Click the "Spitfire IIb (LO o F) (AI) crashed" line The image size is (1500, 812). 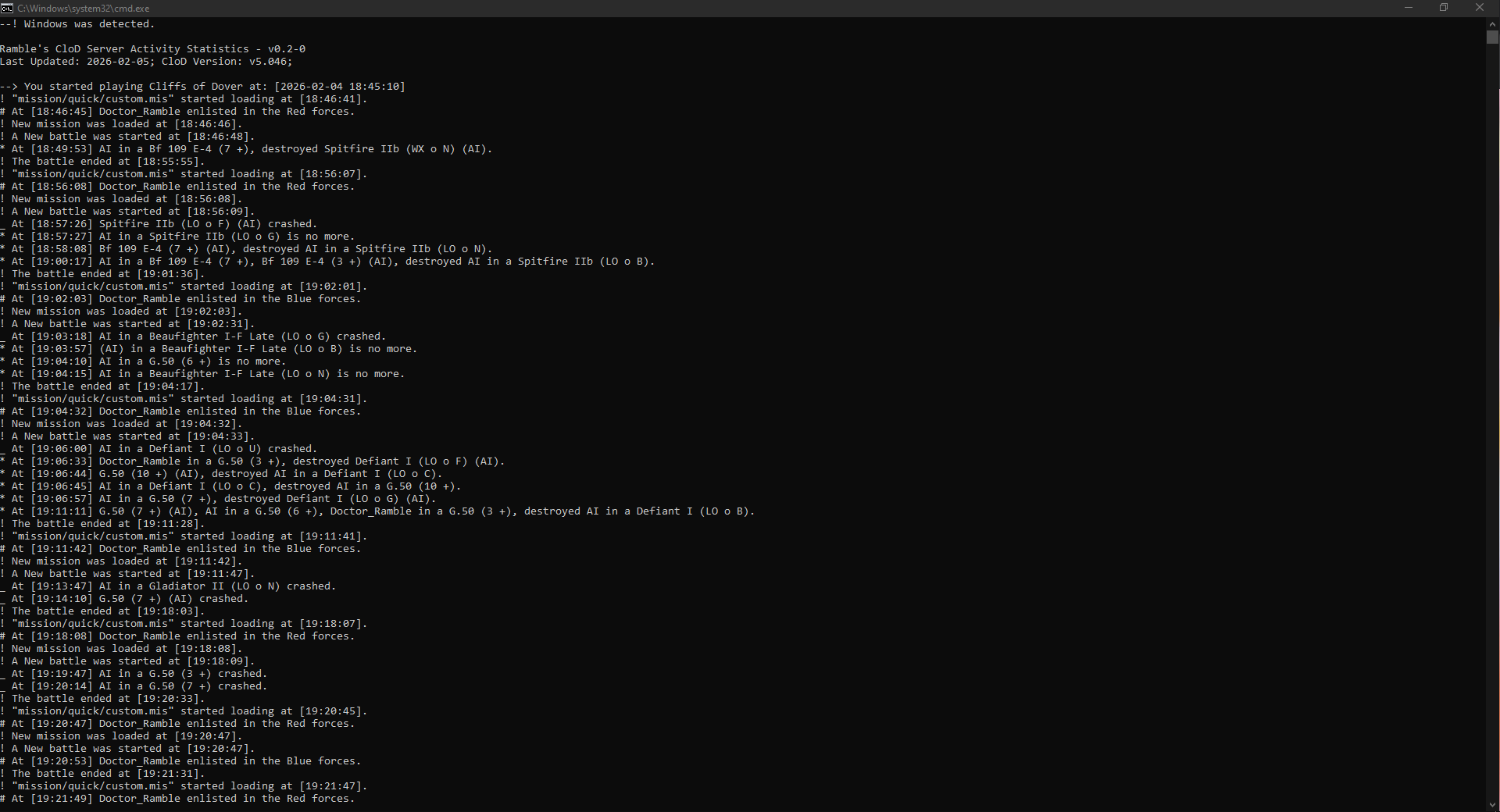pyautogui.click(x=164, y=224)
